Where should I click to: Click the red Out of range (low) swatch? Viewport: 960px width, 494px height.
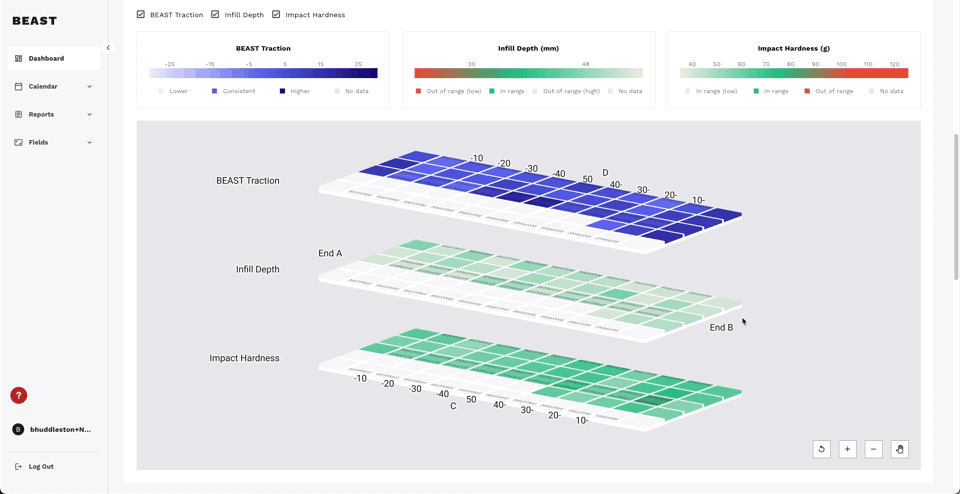tap(419, 91)
